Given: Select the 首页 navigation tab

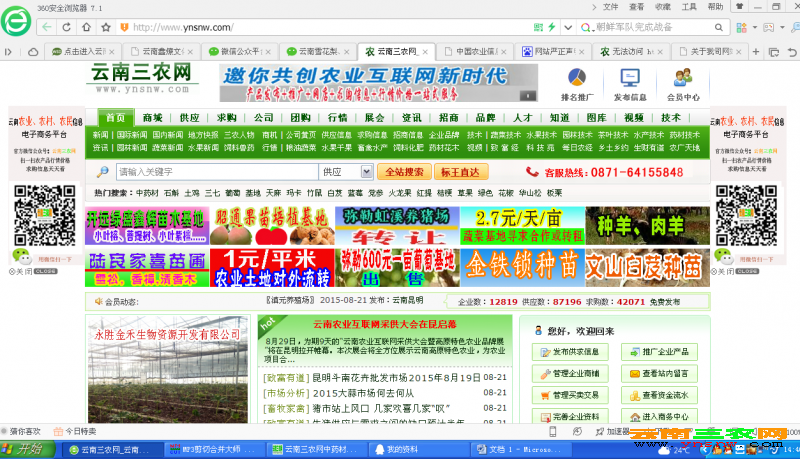Looking at the screenshot, I should click(115, 117).
